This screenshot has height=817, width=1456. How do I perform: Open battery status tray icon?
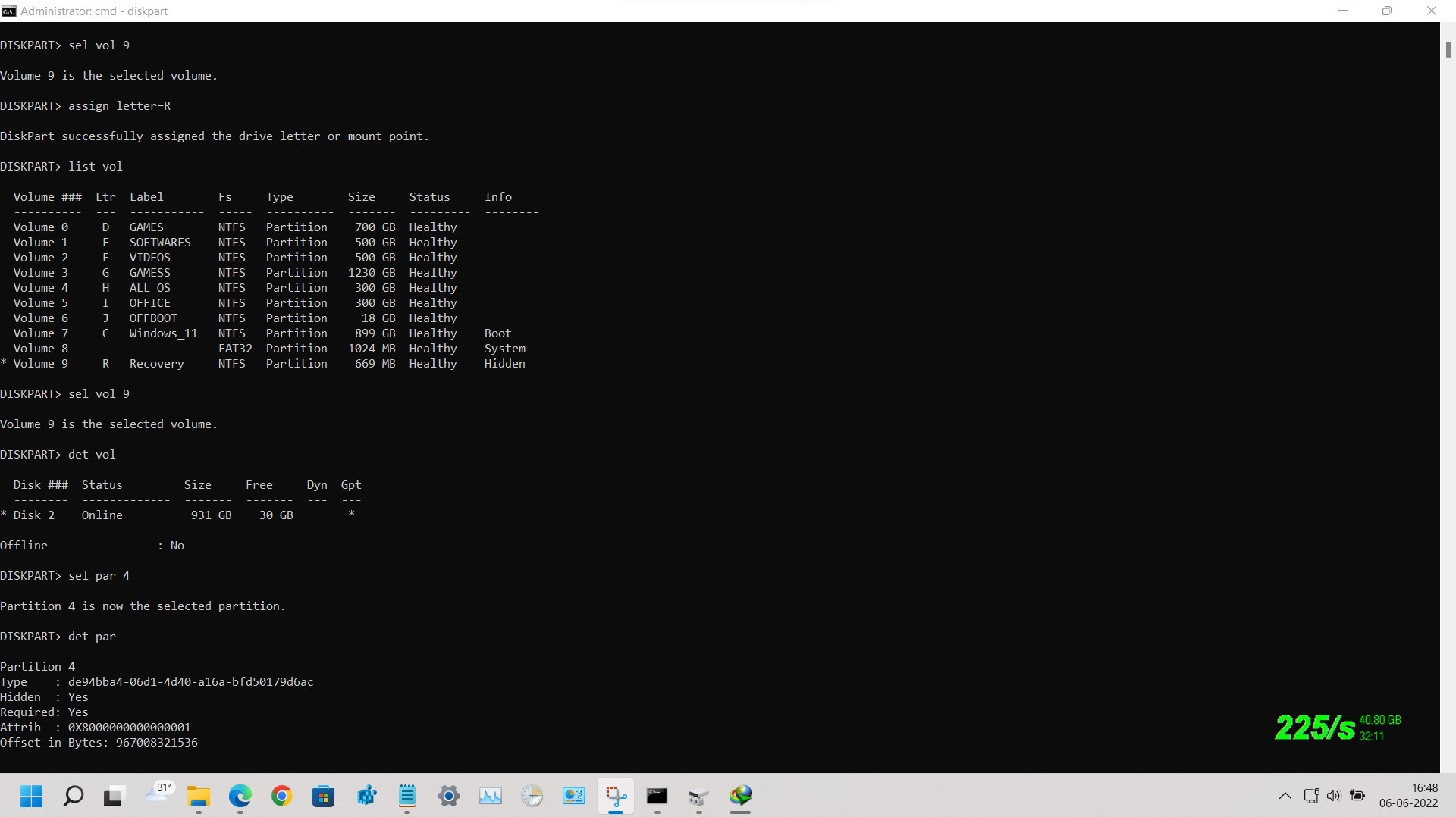point(1357,796)
